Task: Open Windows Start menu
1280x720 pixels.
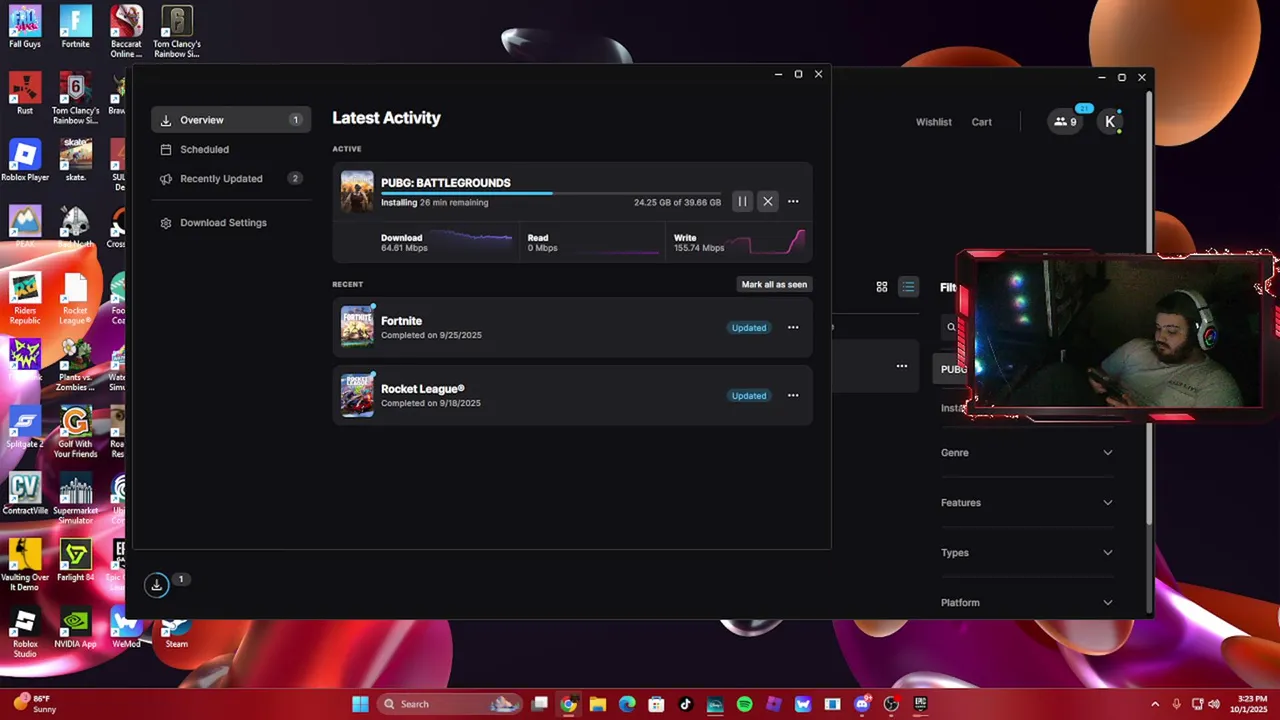Action: pos(360,704)
